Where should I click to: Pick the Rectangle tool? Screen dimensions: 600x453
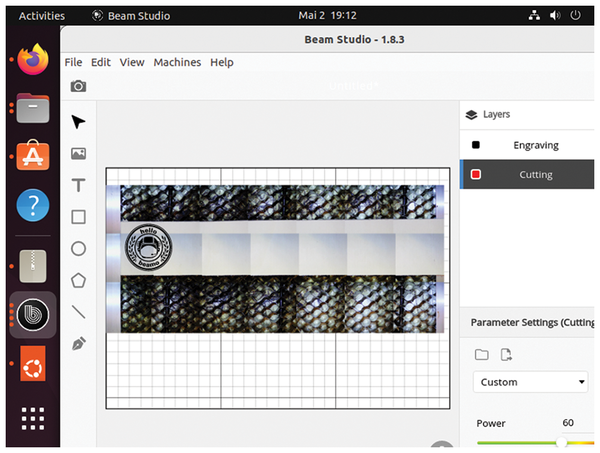78,217
